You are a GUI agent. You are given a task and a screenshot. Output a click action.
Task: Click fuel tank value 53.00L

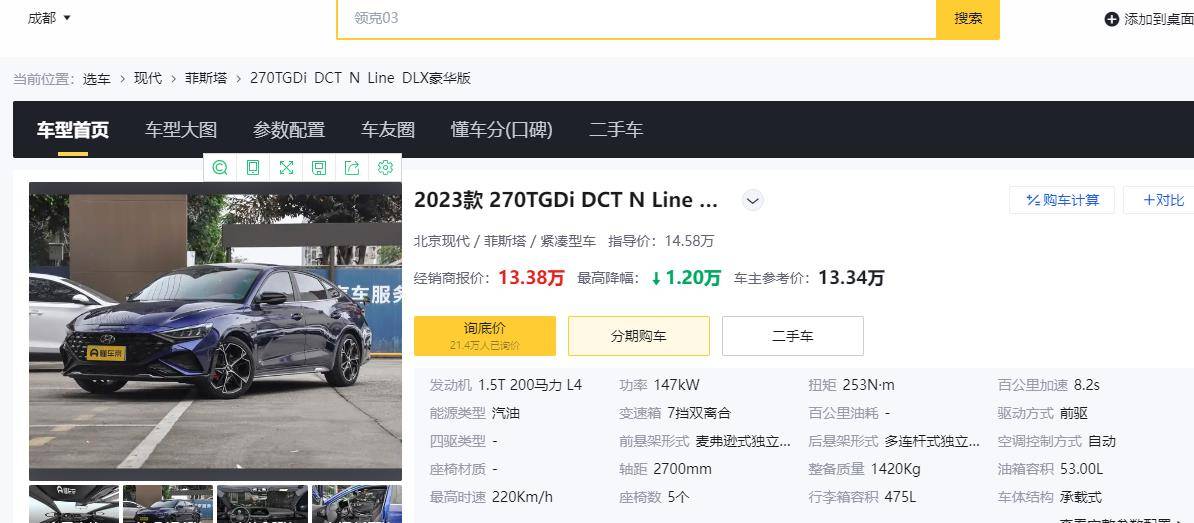pos(1081,469)
